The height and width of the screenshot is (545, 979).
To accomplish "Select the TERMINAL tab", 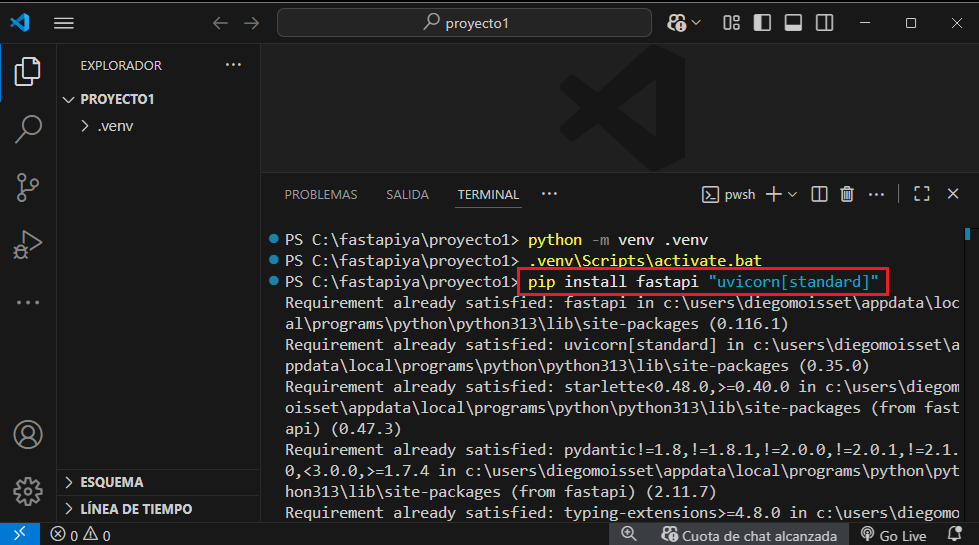I will point(488,195).
